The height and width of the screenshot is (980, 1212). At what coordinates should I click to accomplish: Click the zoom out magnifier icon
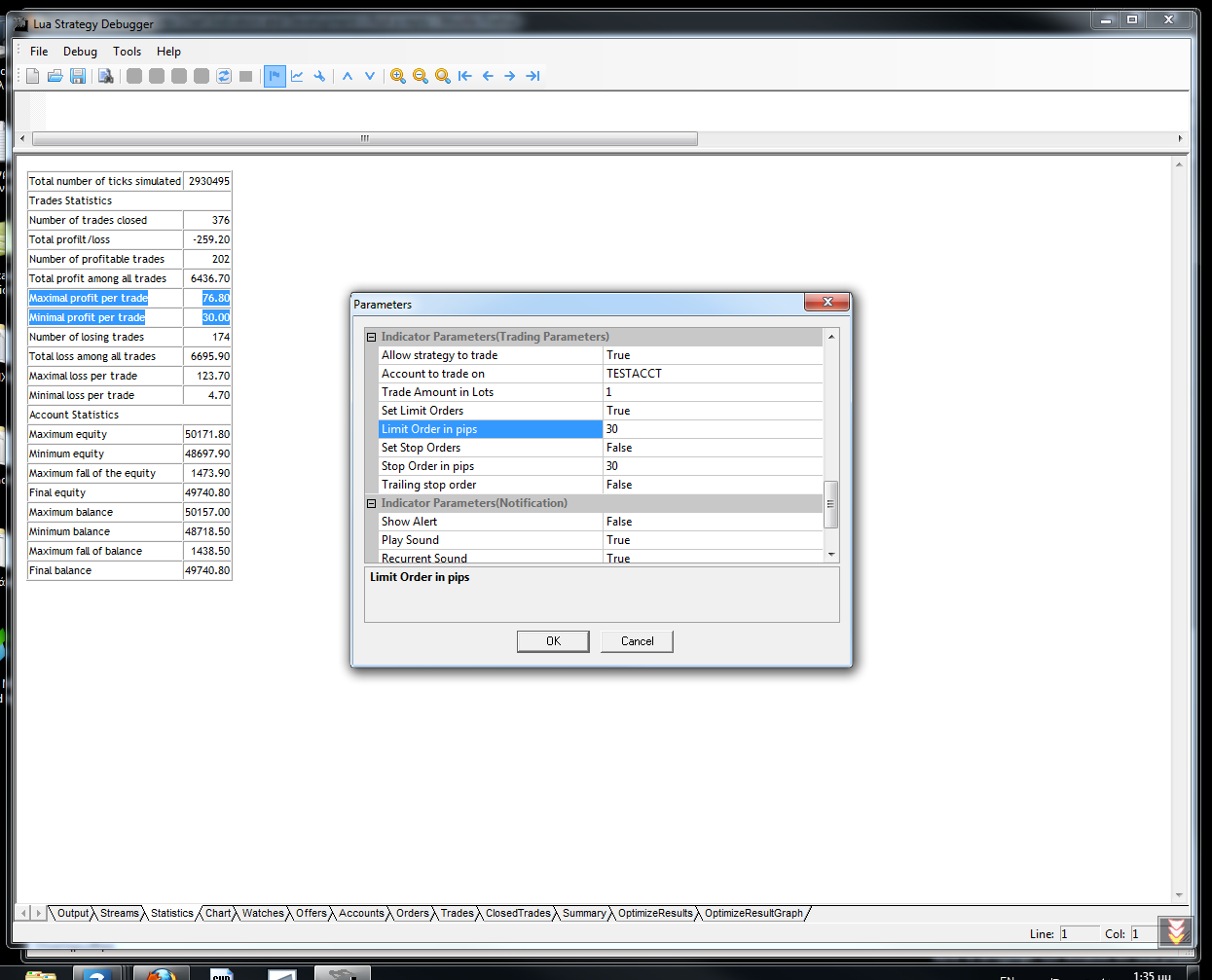click(x=421, y=76)
